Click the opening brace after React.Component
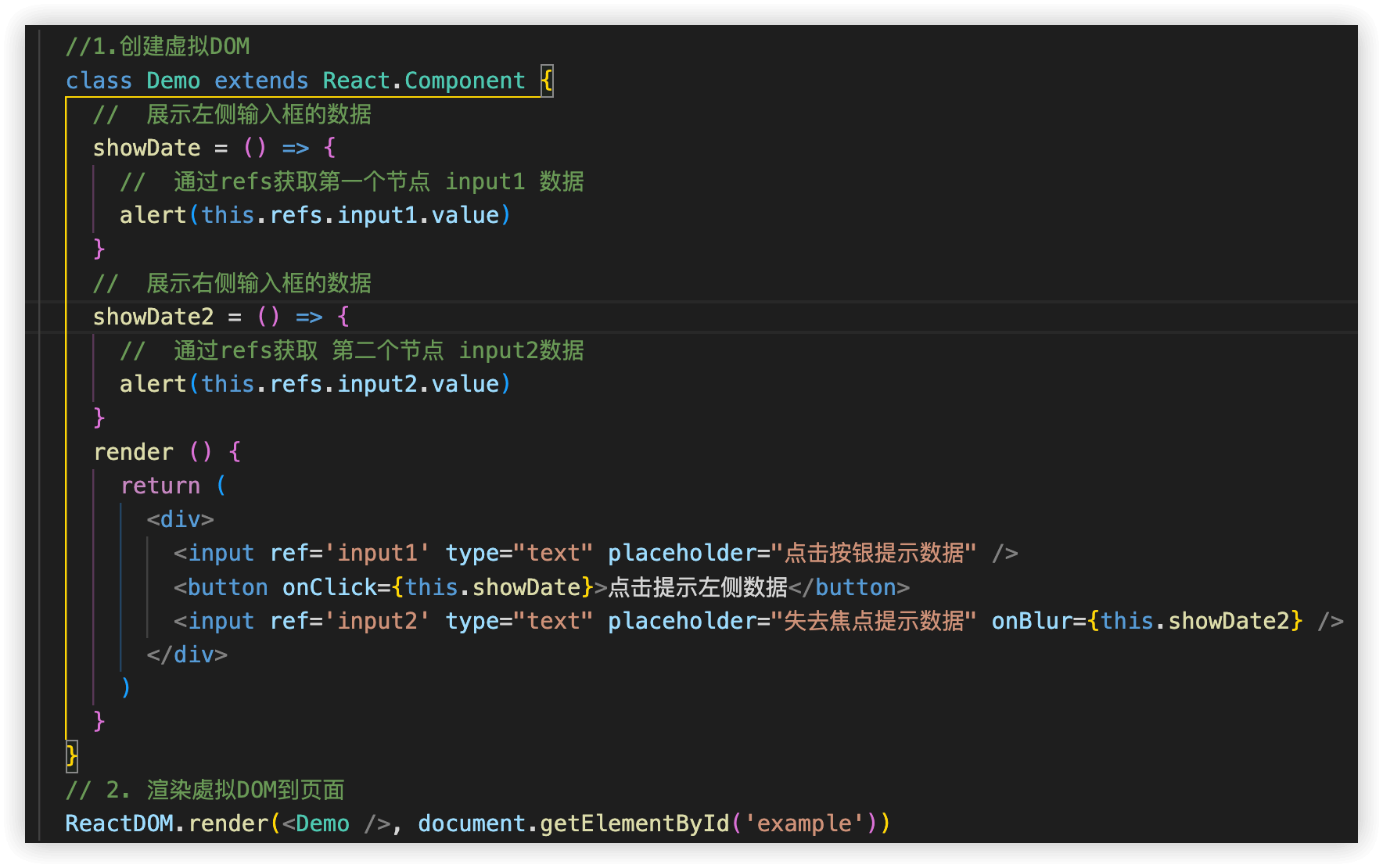The image size is (1383, 868). [547, 81]
